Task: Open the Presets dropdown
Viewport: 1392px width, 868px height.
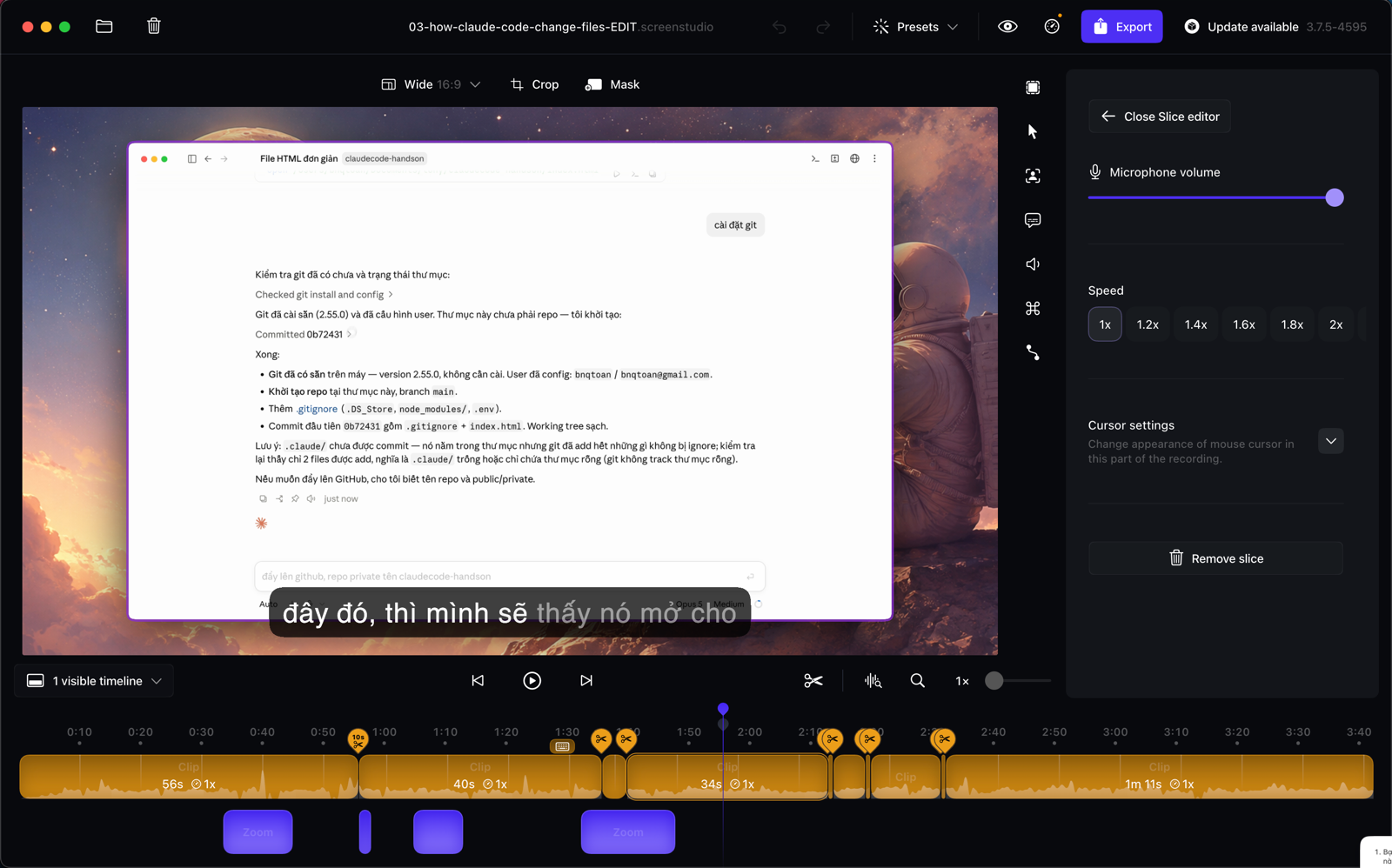Action: click(915, 27)
